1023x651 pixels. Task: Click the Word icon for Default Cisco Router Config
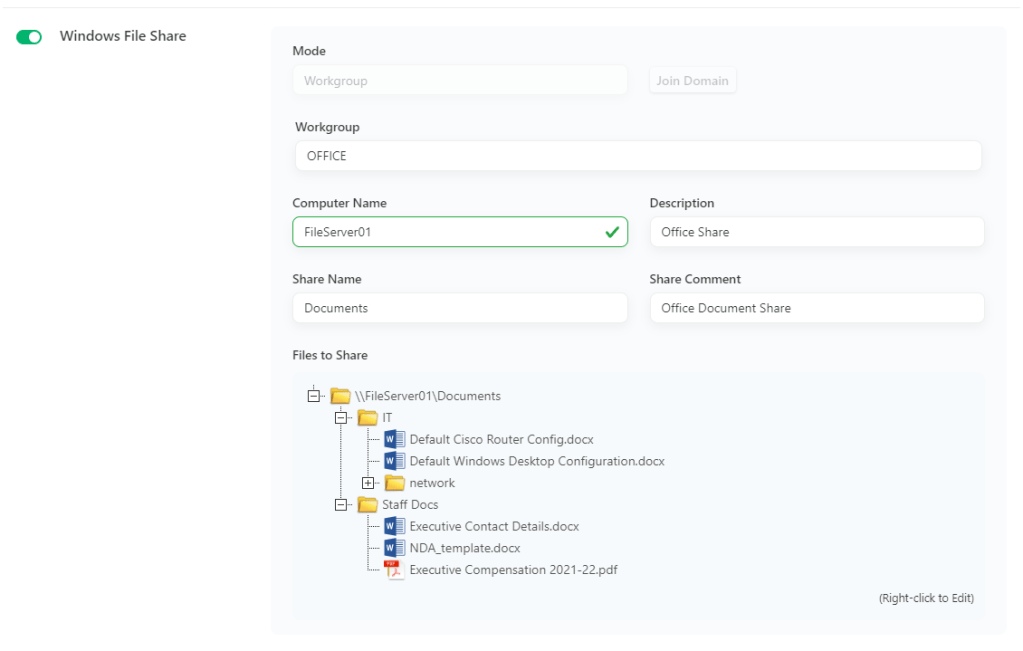pos(395,439)
